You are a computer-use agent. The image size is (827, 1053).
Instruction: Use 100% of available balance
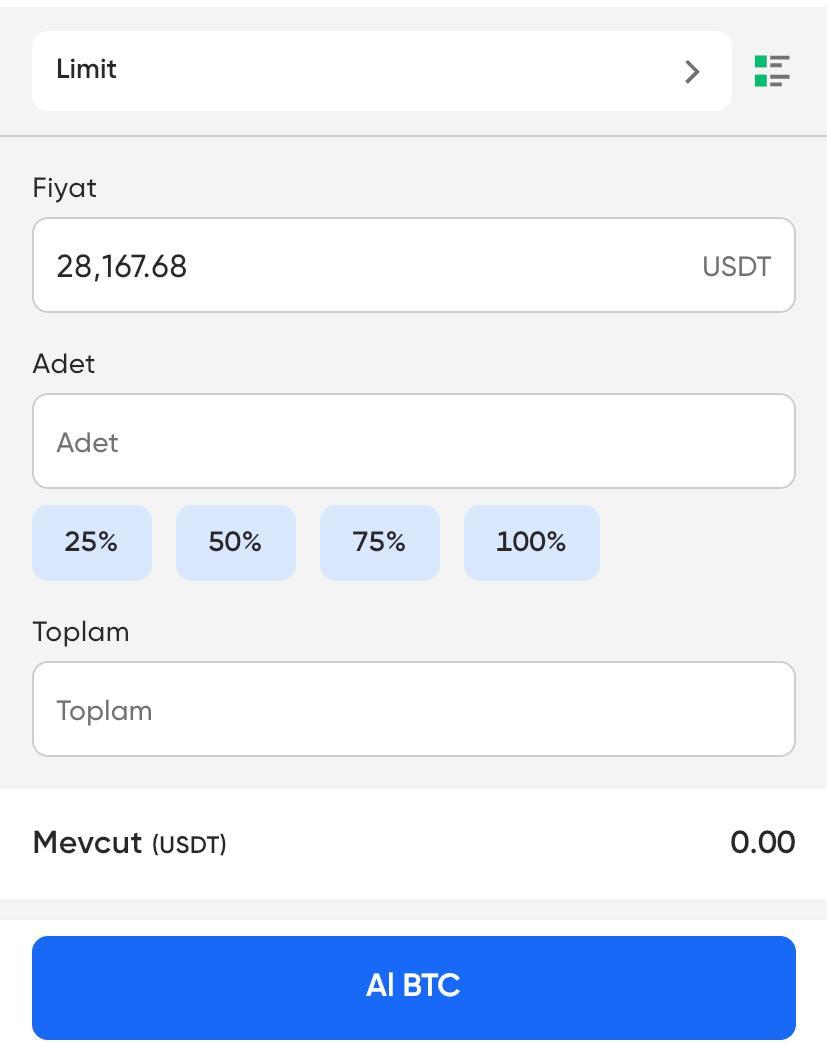tap(531, 542)
